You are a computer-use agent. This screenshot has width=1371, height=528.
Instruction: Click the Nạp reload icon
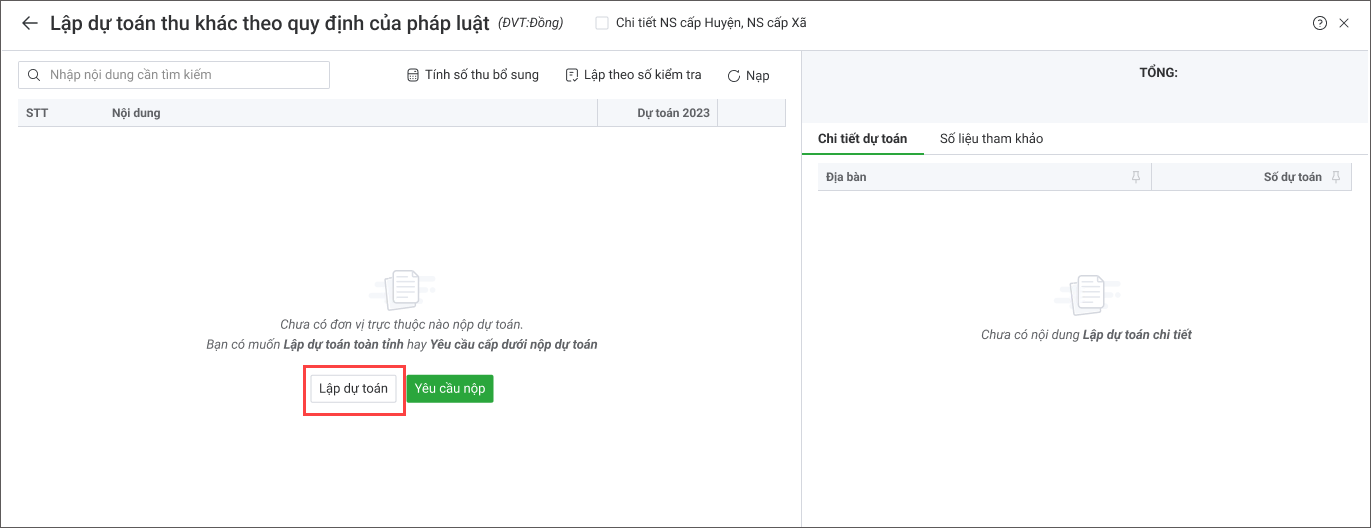[x=734, y=75]
